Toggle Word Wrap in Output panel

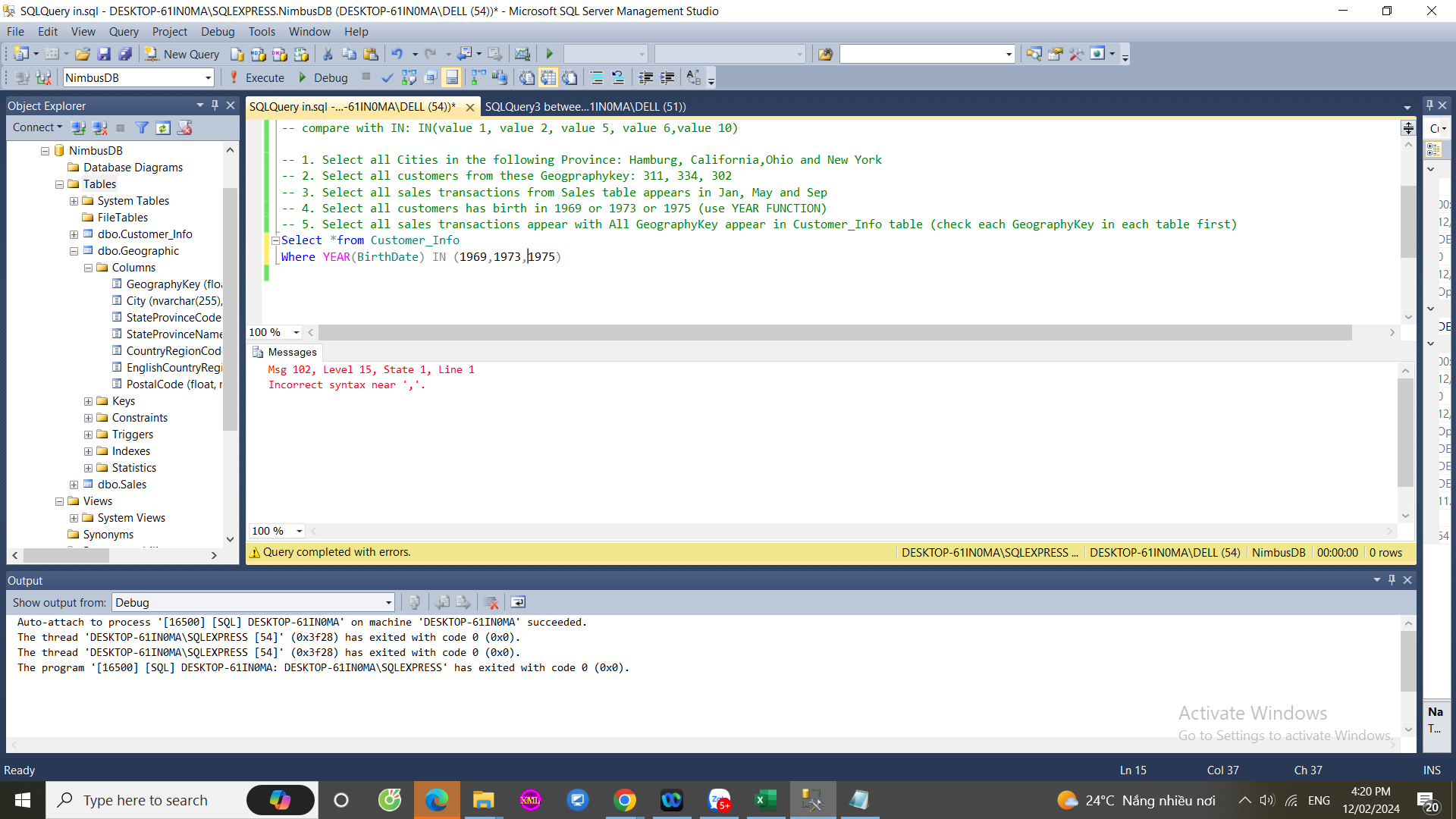tap(518, 602)
